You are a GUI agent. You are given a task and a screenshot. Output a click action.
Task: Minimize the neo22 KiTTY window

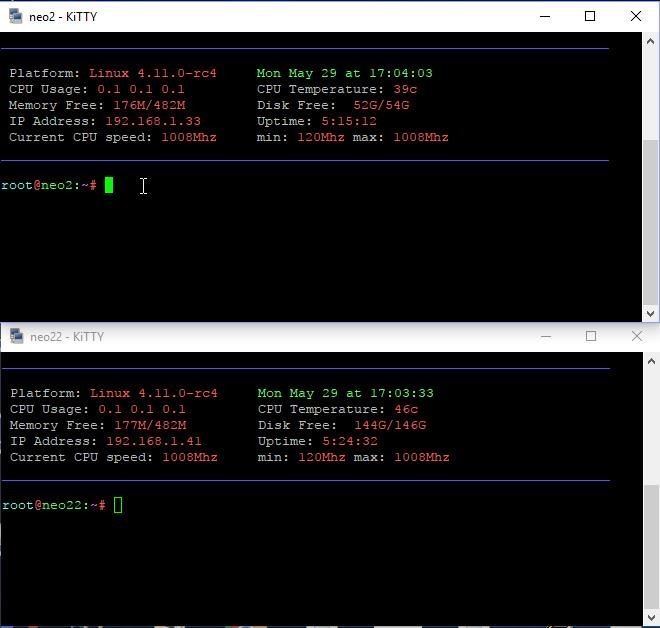click(545, 336)
